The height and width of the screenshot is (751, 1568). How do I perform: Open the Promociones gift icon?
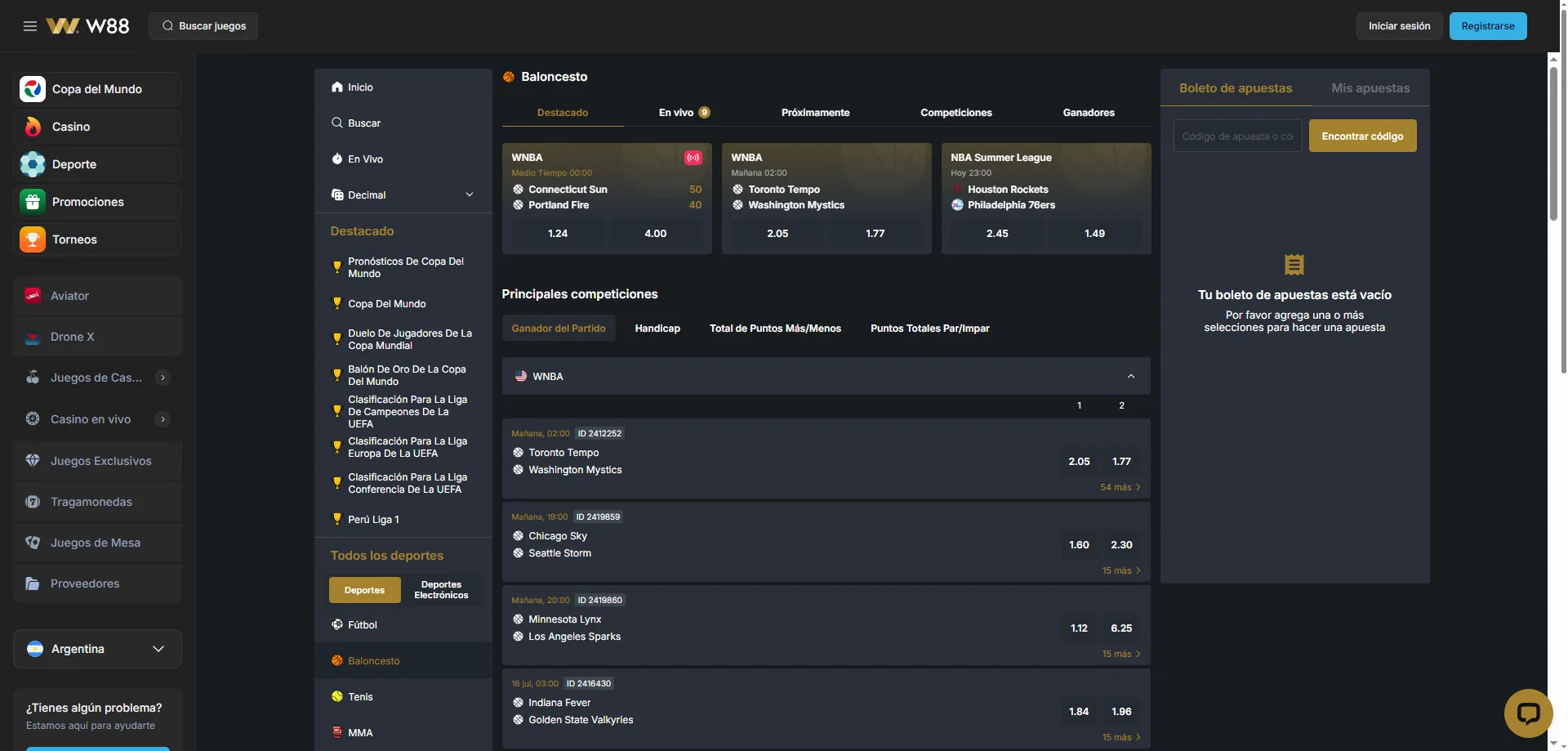click(x=33, y=202)
